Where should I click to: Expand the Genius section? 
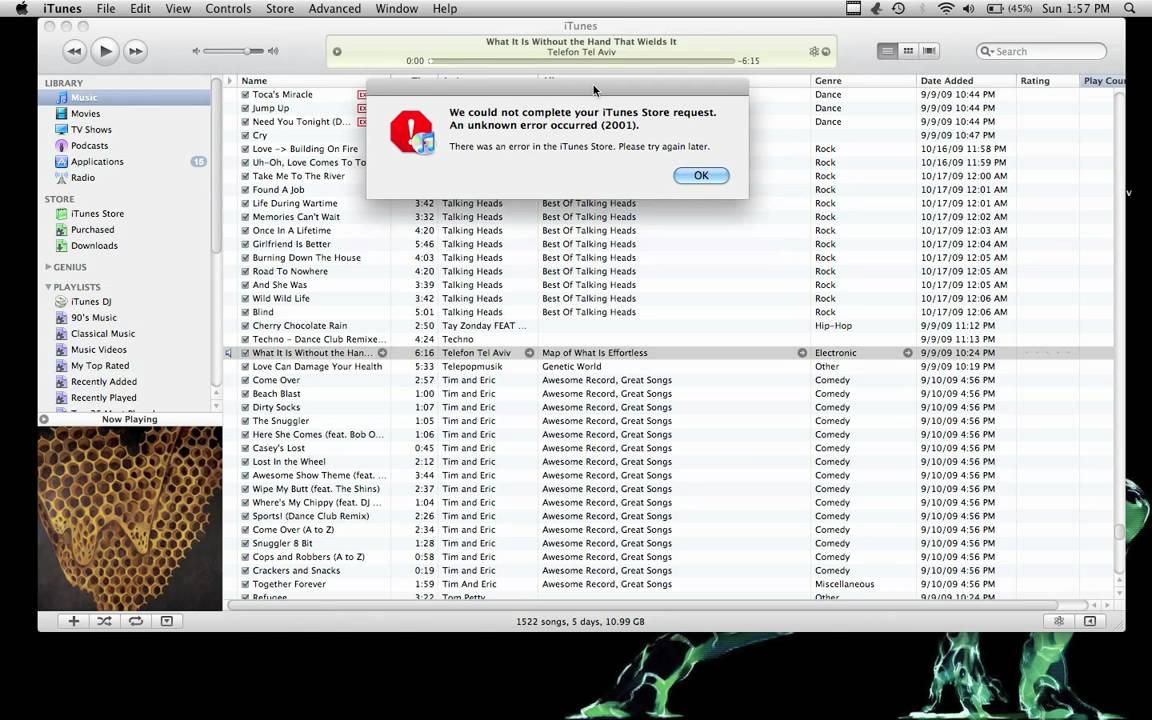[48, 267]
